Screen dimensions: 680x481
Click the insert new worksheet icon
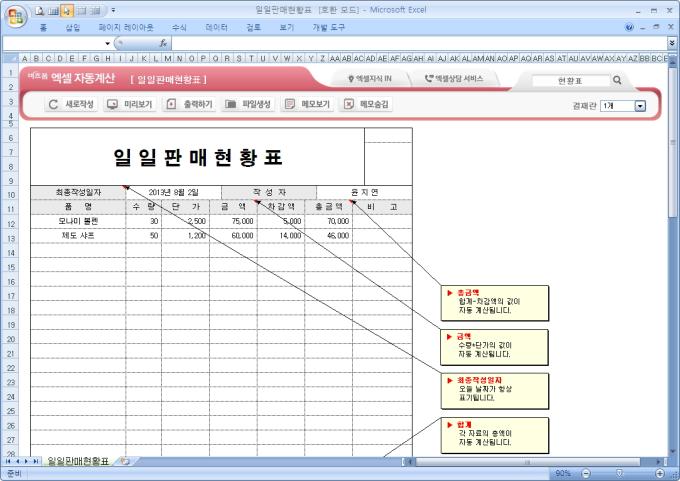(124, 461)
